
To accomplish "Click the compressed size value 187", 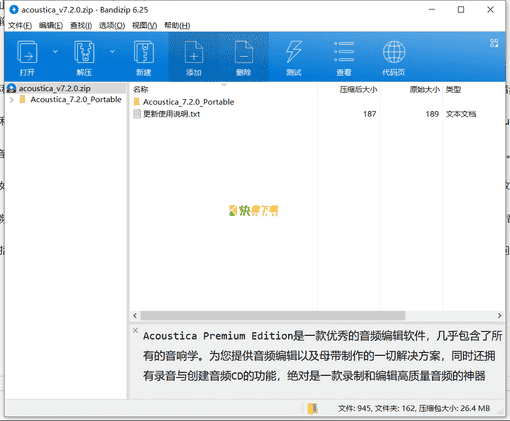I will [x=370, y=114].
